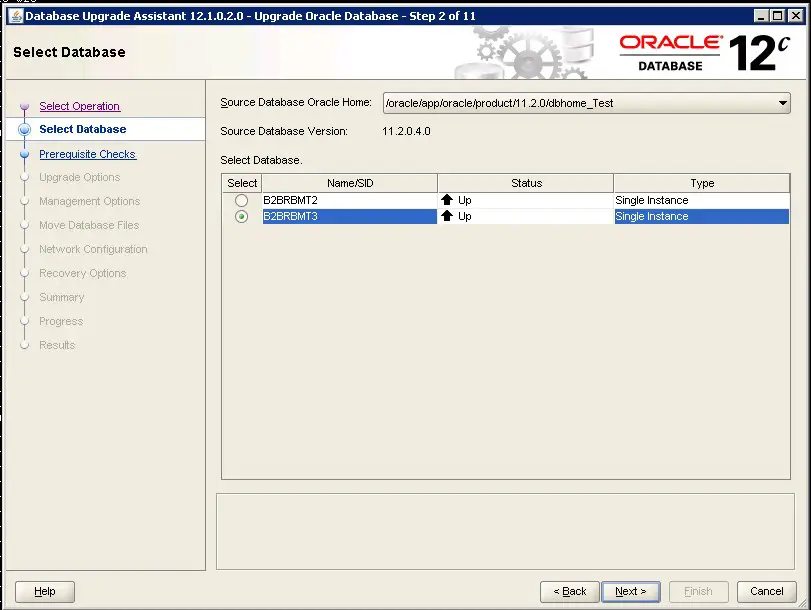Proceed with the Next button
811x610 pixels.
[630, 591]
